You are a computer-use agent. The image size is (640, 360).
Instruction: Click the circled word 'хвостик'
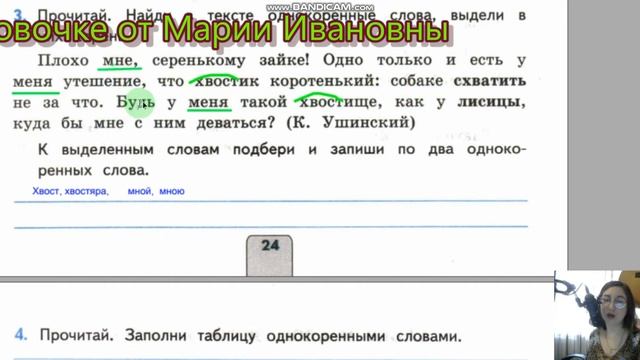pos(227,81)
